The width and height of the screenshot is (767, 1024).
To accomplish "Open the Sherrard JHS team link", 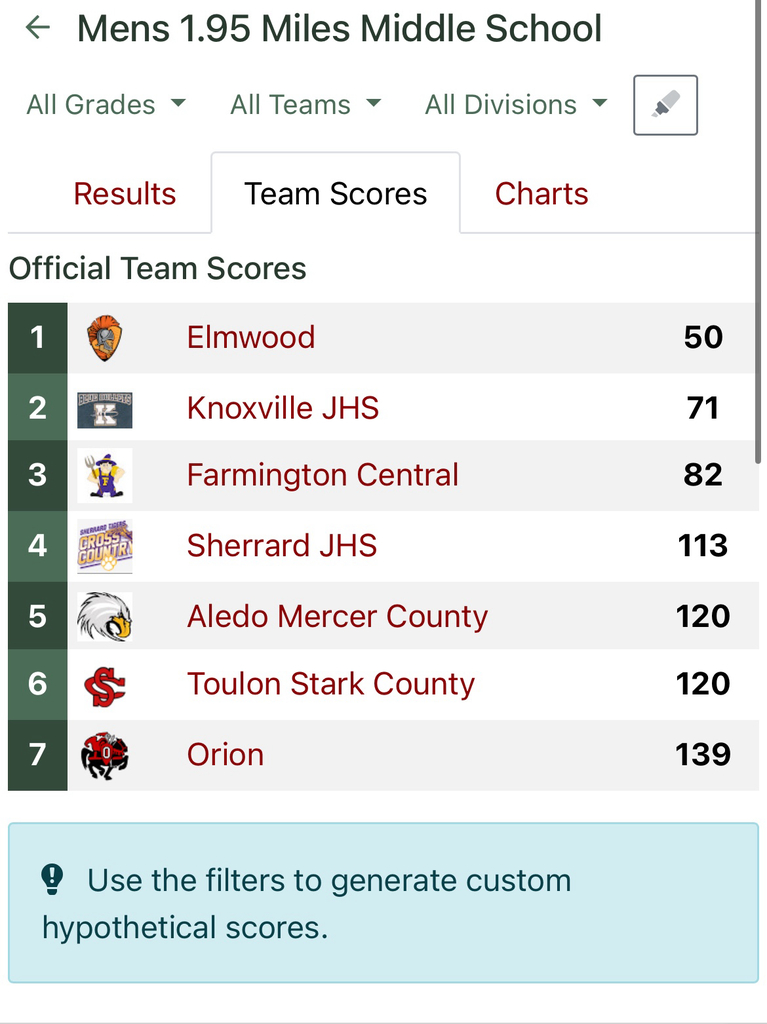I will [x=282, y=545].
